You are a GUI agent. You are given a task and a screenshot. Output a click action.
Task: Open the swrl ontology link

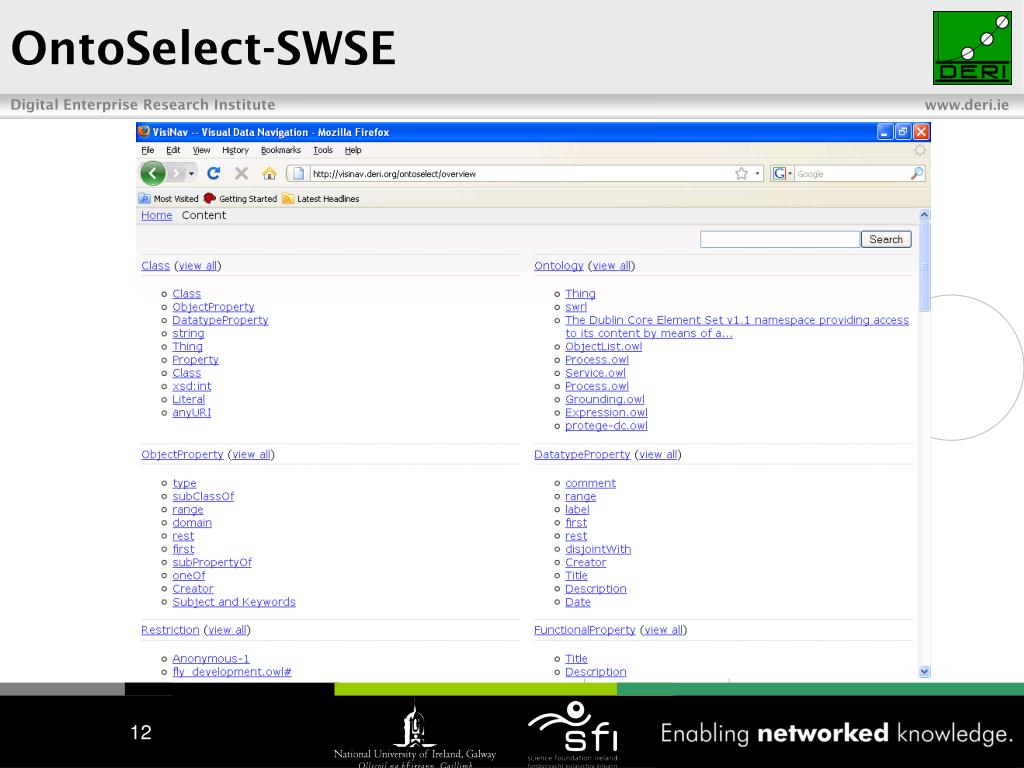[576, 307]
